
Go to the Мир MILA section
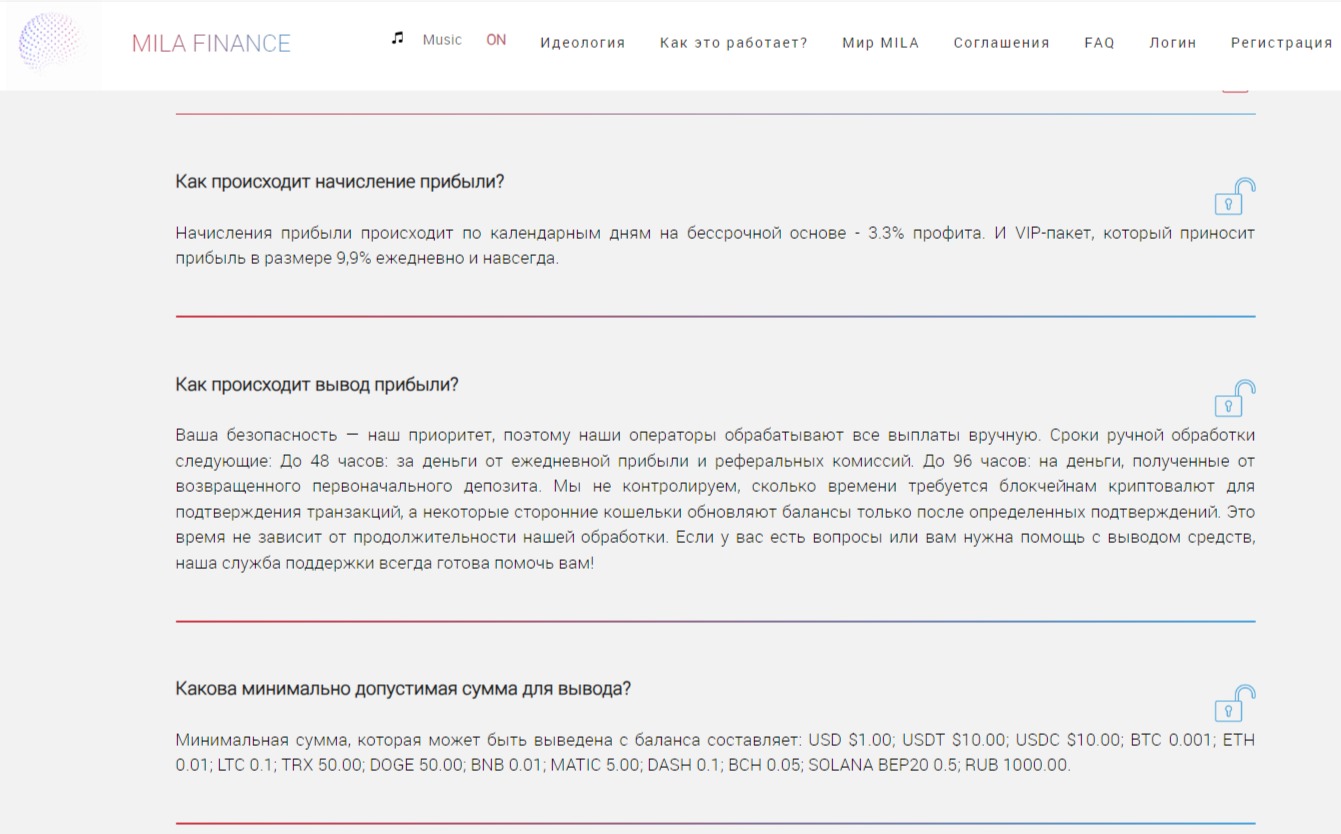pos(880,43)
